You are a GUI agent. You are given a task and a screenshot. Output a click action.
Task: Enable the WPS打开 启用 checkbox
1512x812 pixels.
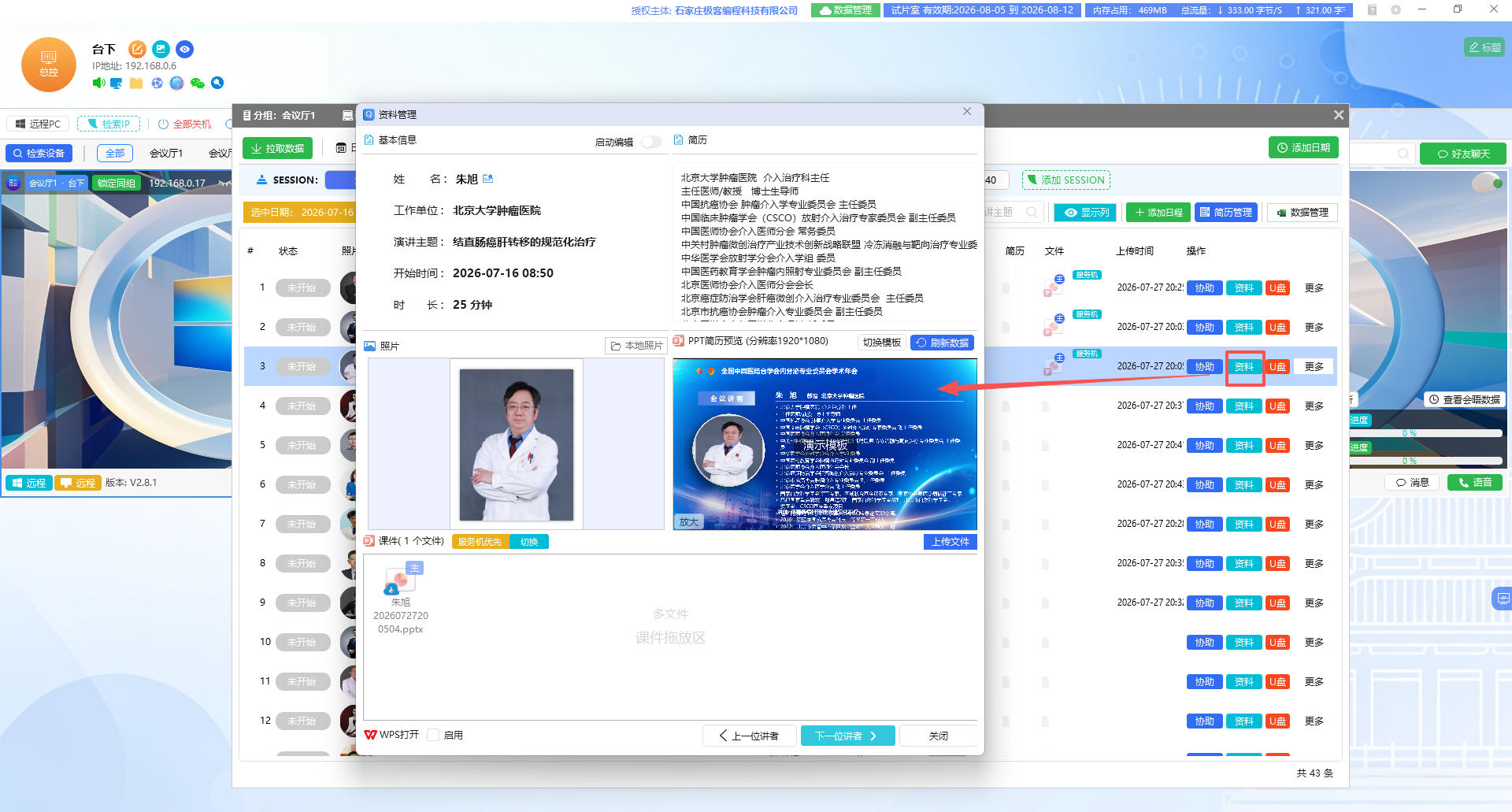pyautogui.click(x=433, y=735)
